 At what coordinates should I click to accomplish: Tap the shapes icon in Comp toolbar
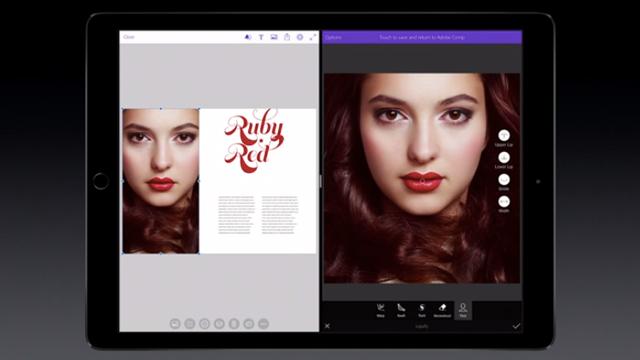247,37
